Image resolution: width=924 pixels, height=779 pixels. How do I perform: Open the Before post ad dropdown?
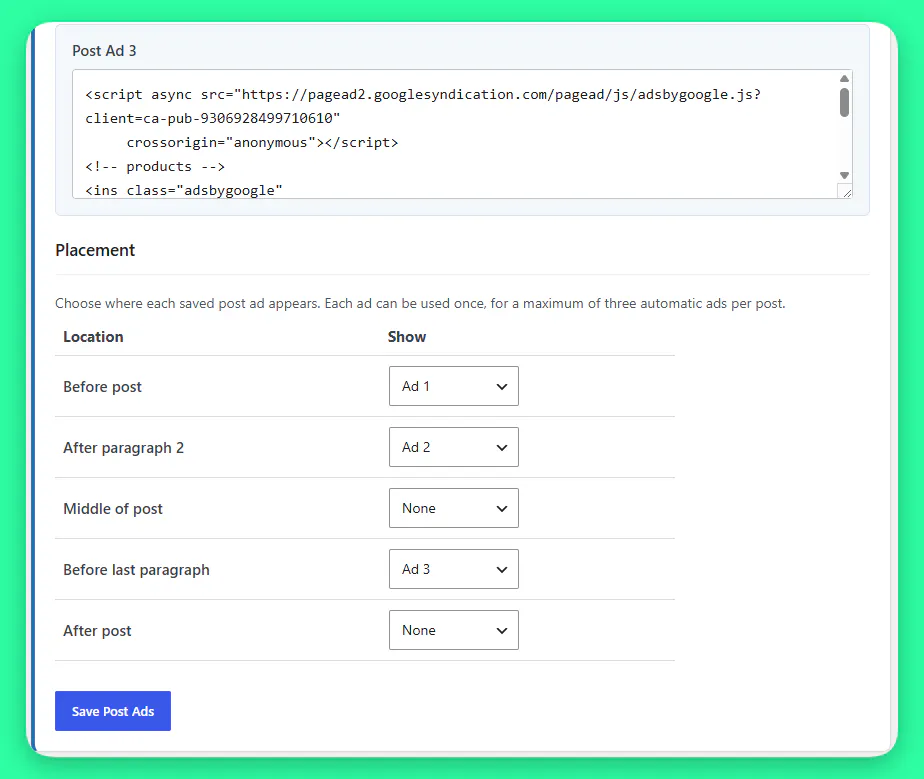(x=454, y=386)
